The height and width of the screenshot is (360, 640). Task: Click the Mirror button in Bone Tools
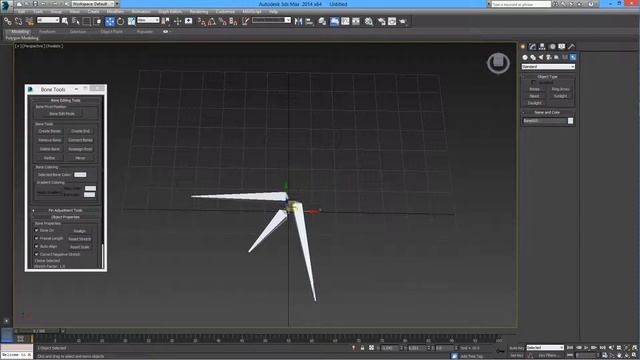point(80,158)
